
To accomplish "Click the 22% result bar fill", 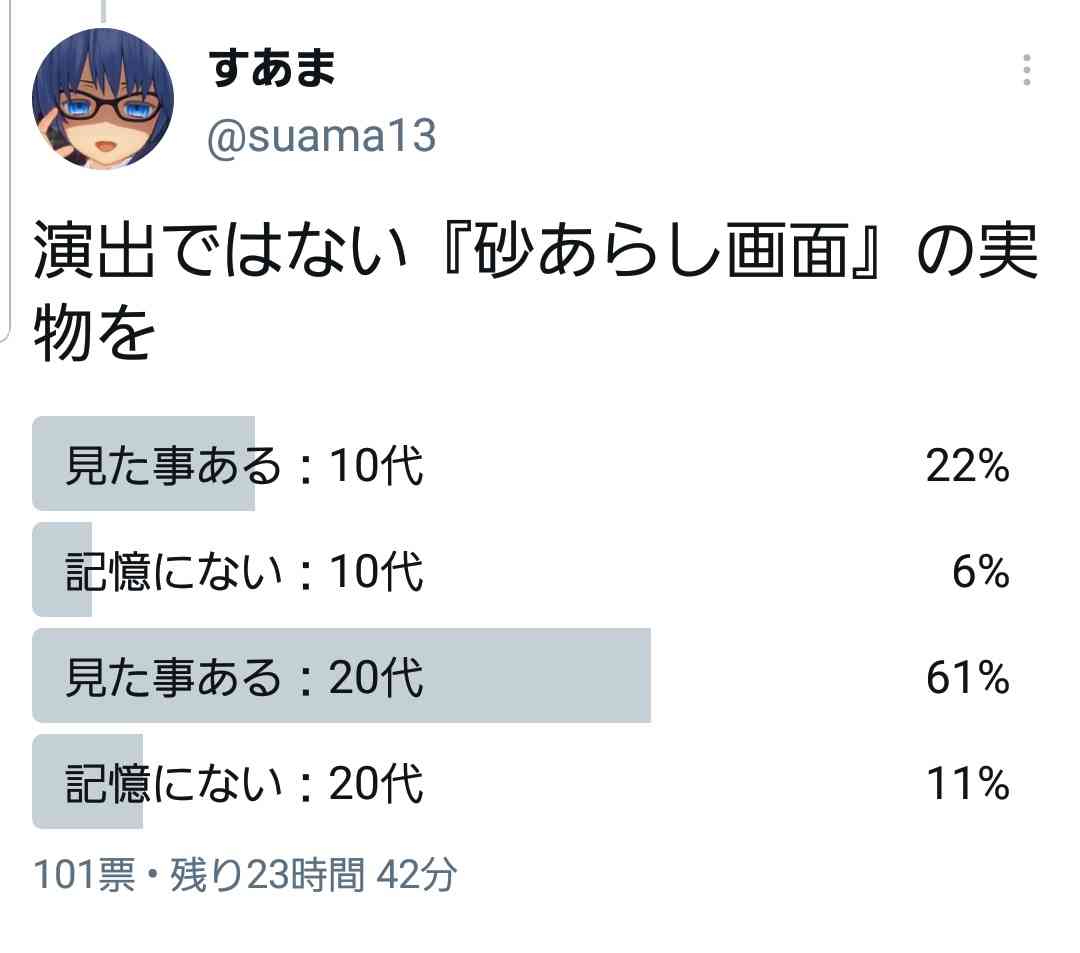I will [x=143, y=463].
